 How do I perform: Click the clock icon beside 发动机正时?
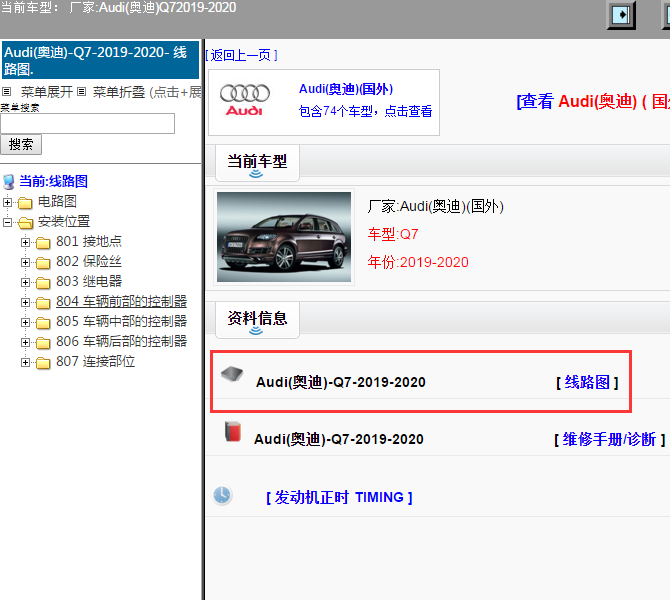pos(222,495)
